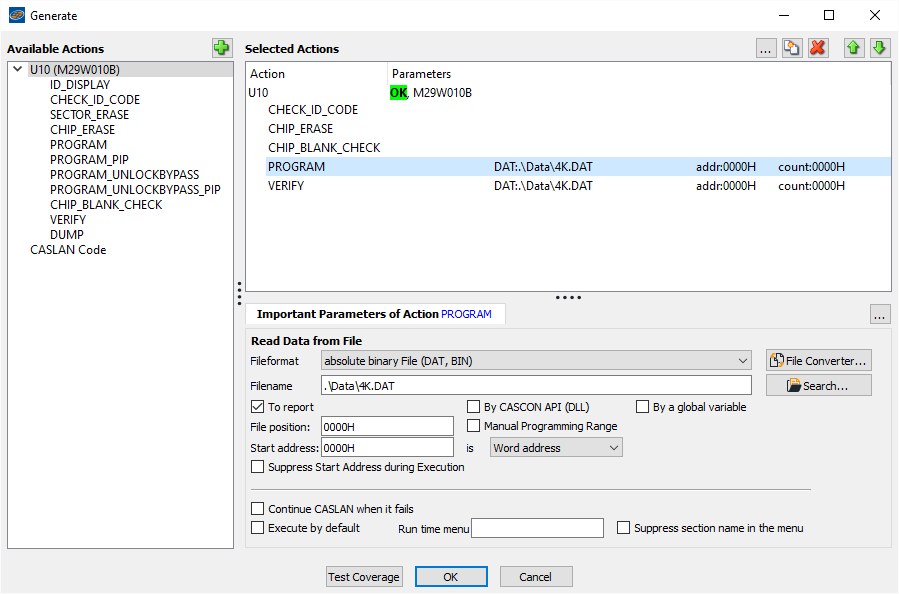Click the Run time menu input field
Image resolution: width=899 pixels, height=594 pixels.
[x=537, y=528]
